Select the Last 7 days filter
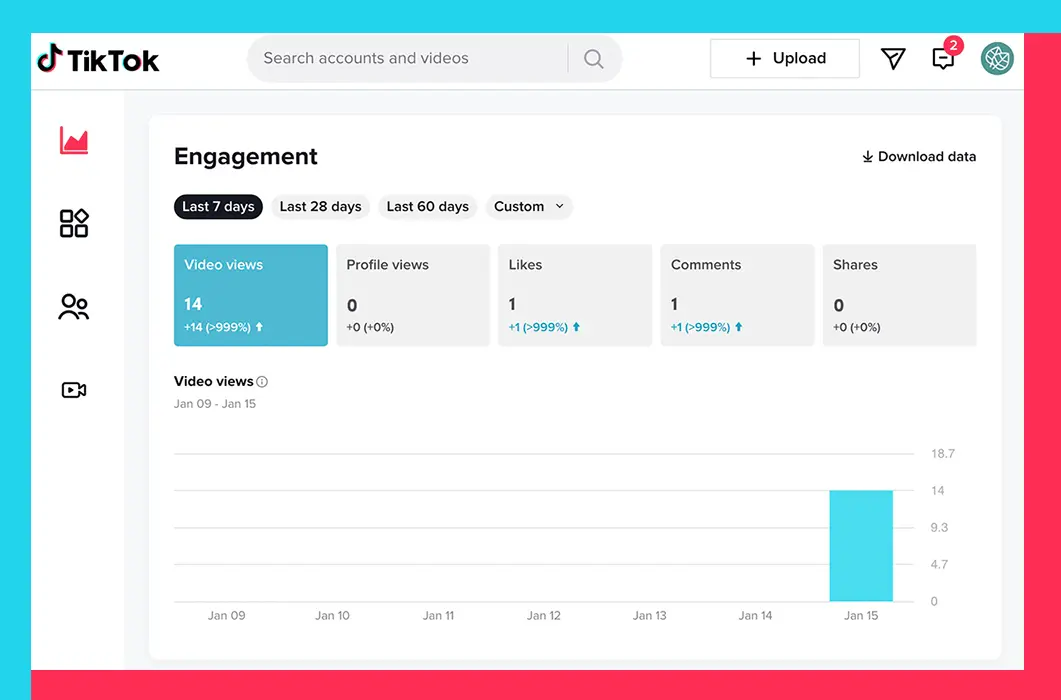 point(218,207)
